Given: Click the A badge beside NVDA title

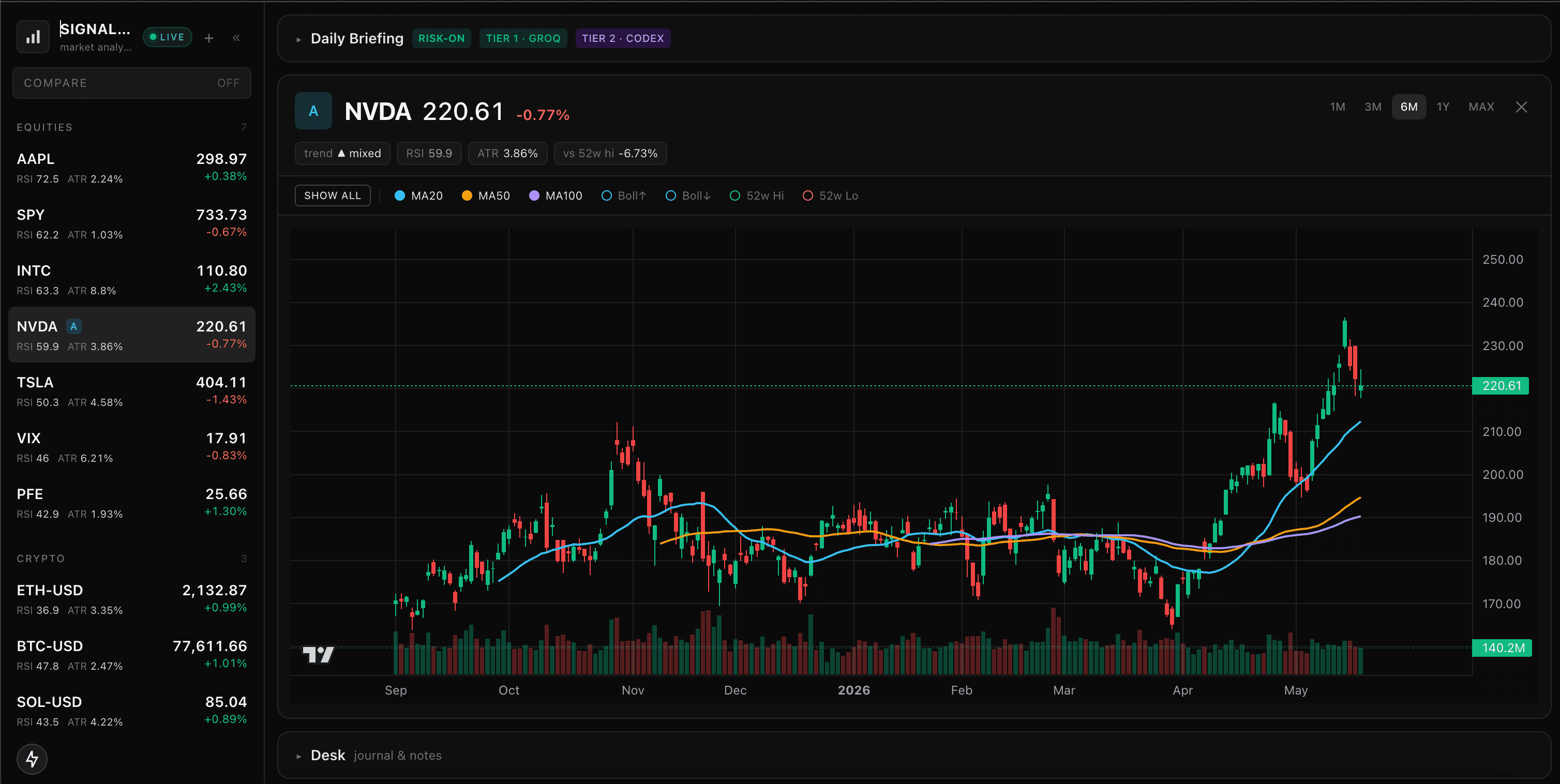Looking at the screenshot, I should point(313,111).
